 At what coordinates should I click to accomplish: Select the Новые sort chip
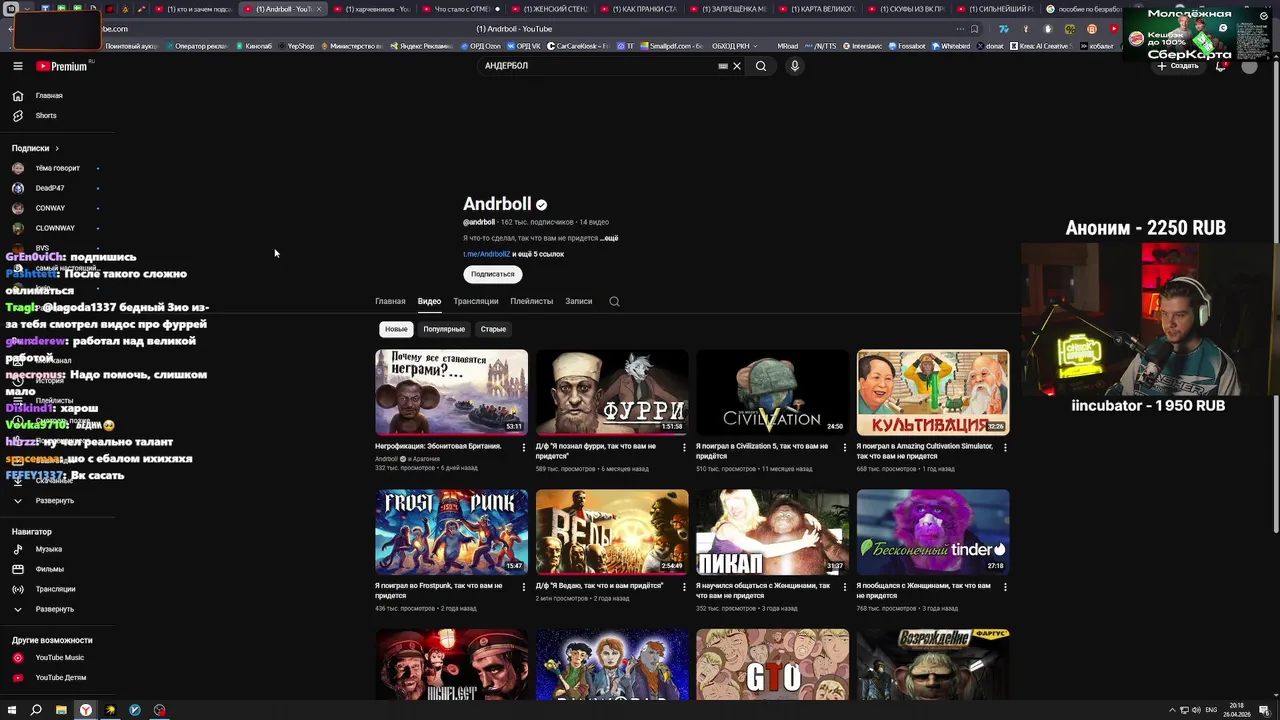(396, 329)
